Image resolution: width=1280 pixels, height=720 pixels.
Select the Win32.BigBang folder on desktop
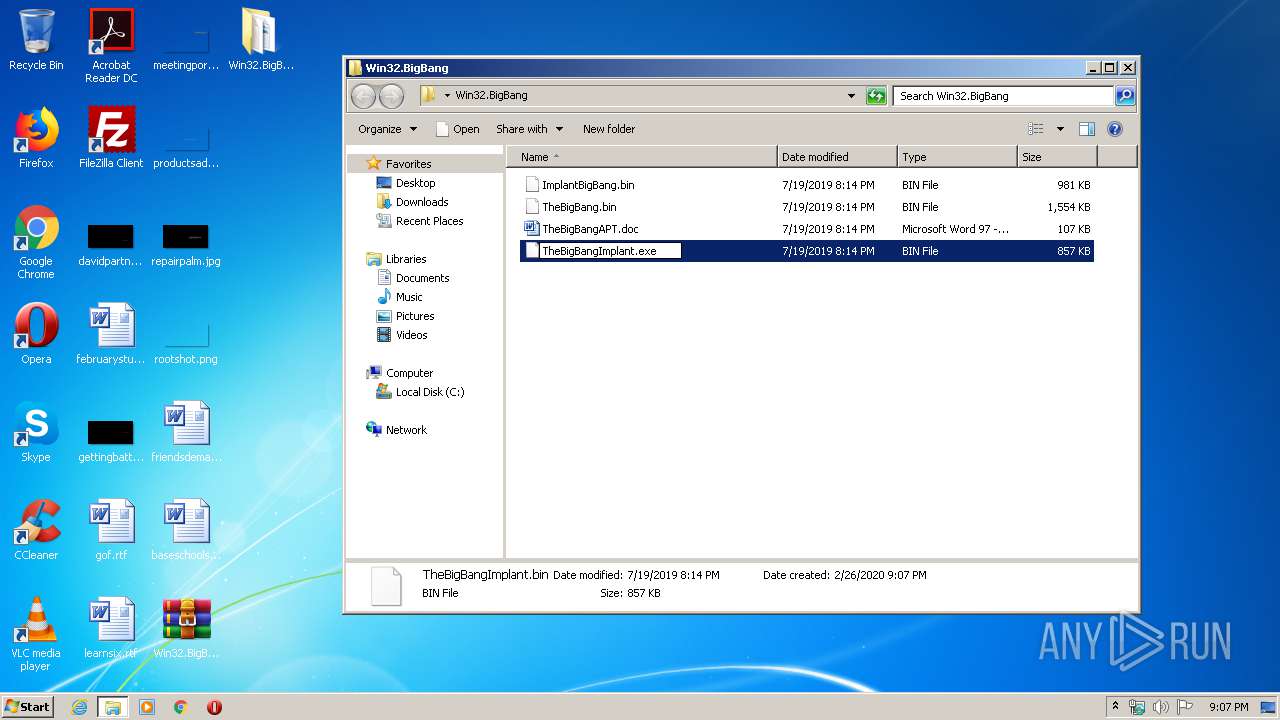260,40
